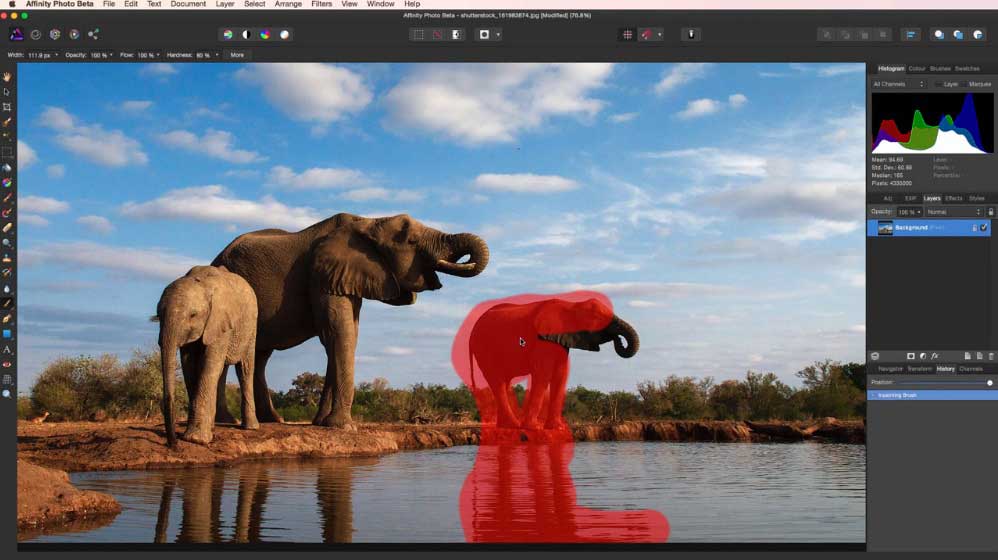Screen dimensions: 998x560
Task: Open the All Channels dropdown
Action: click(898, 84)
